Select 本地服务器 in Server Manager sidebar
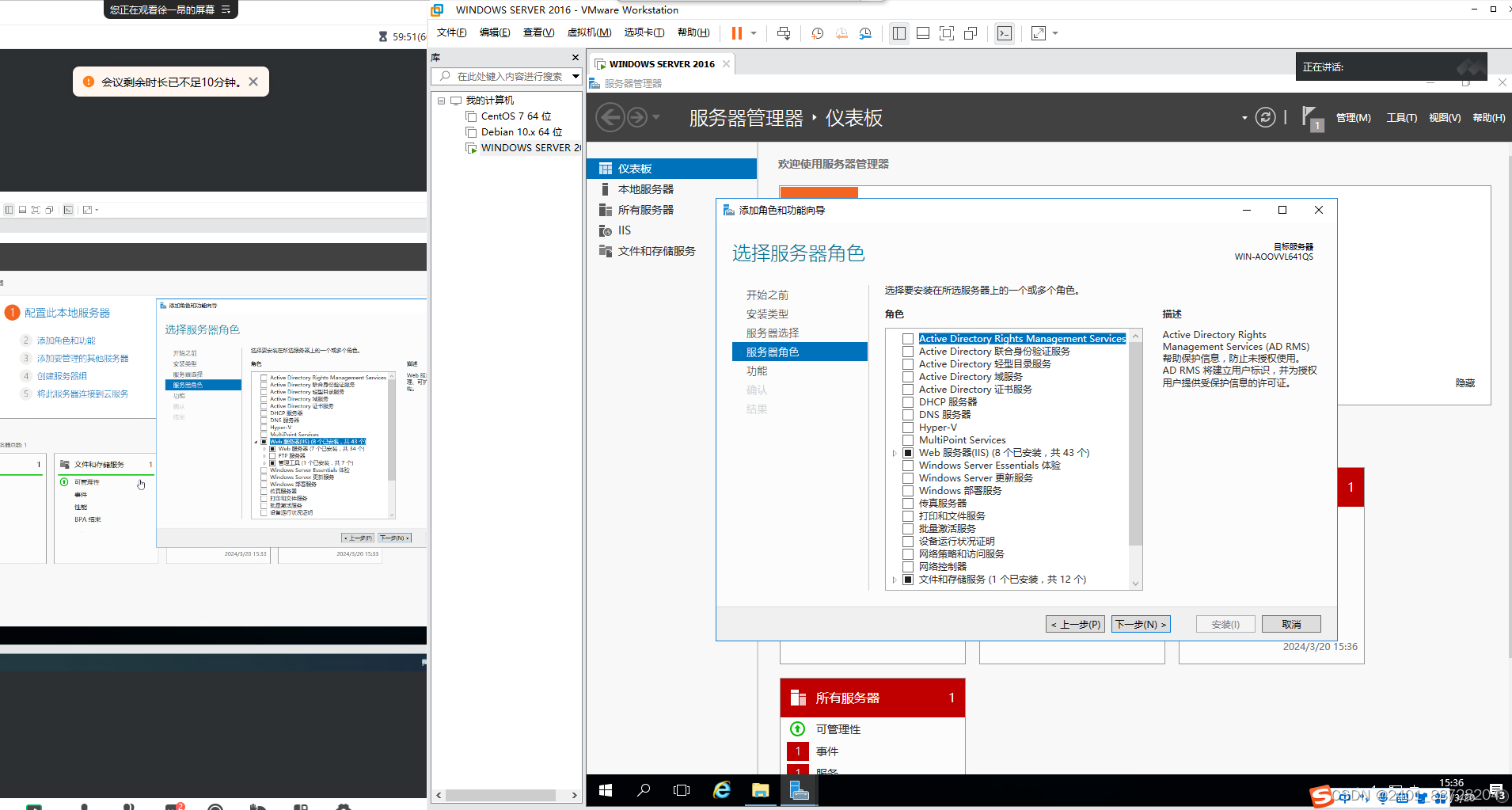This screenshot has height=810, width=1512. pyautogui.click(x=645, y=189)
